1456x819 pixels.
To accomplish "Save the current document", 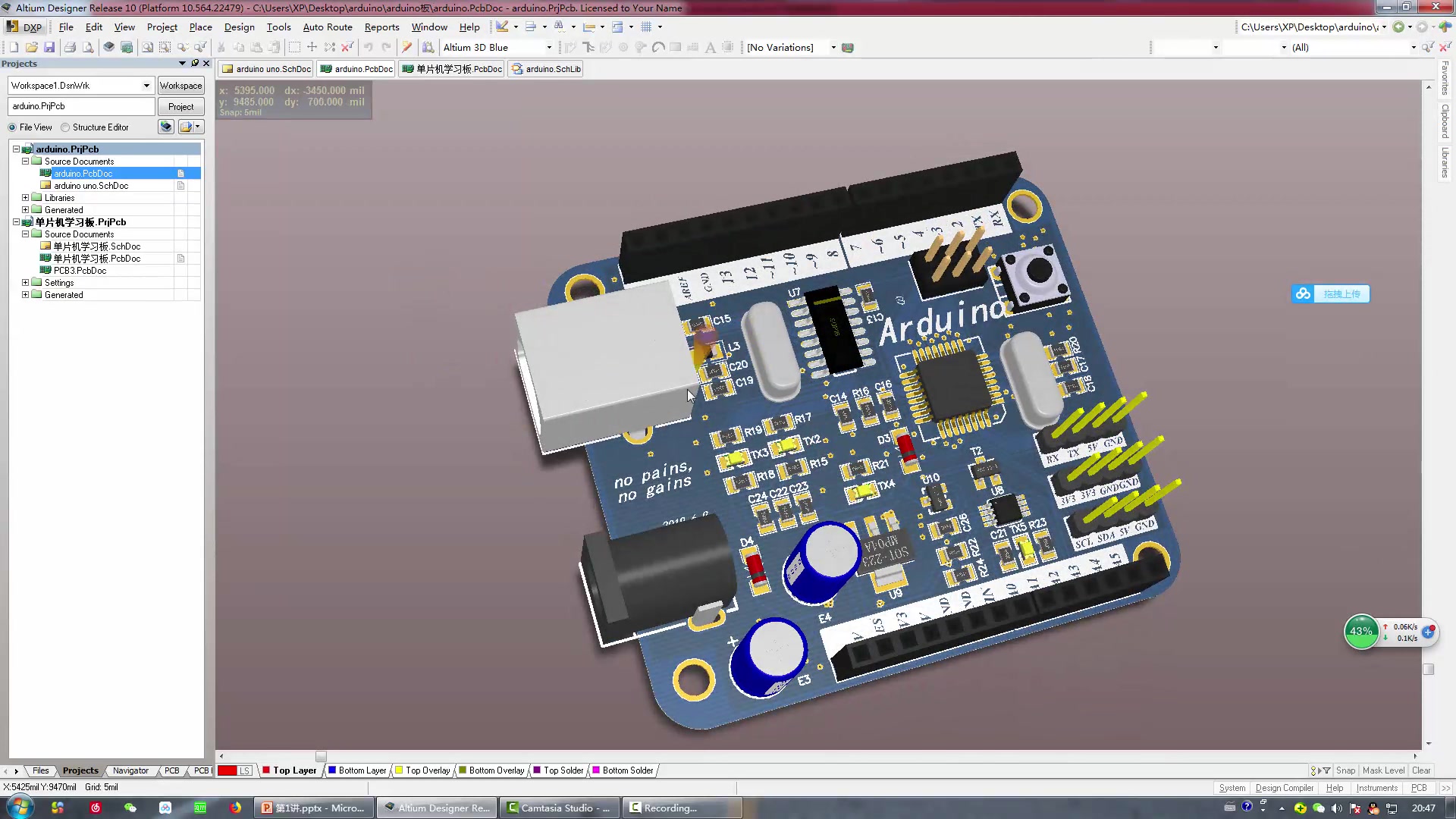I will point(49,47).
